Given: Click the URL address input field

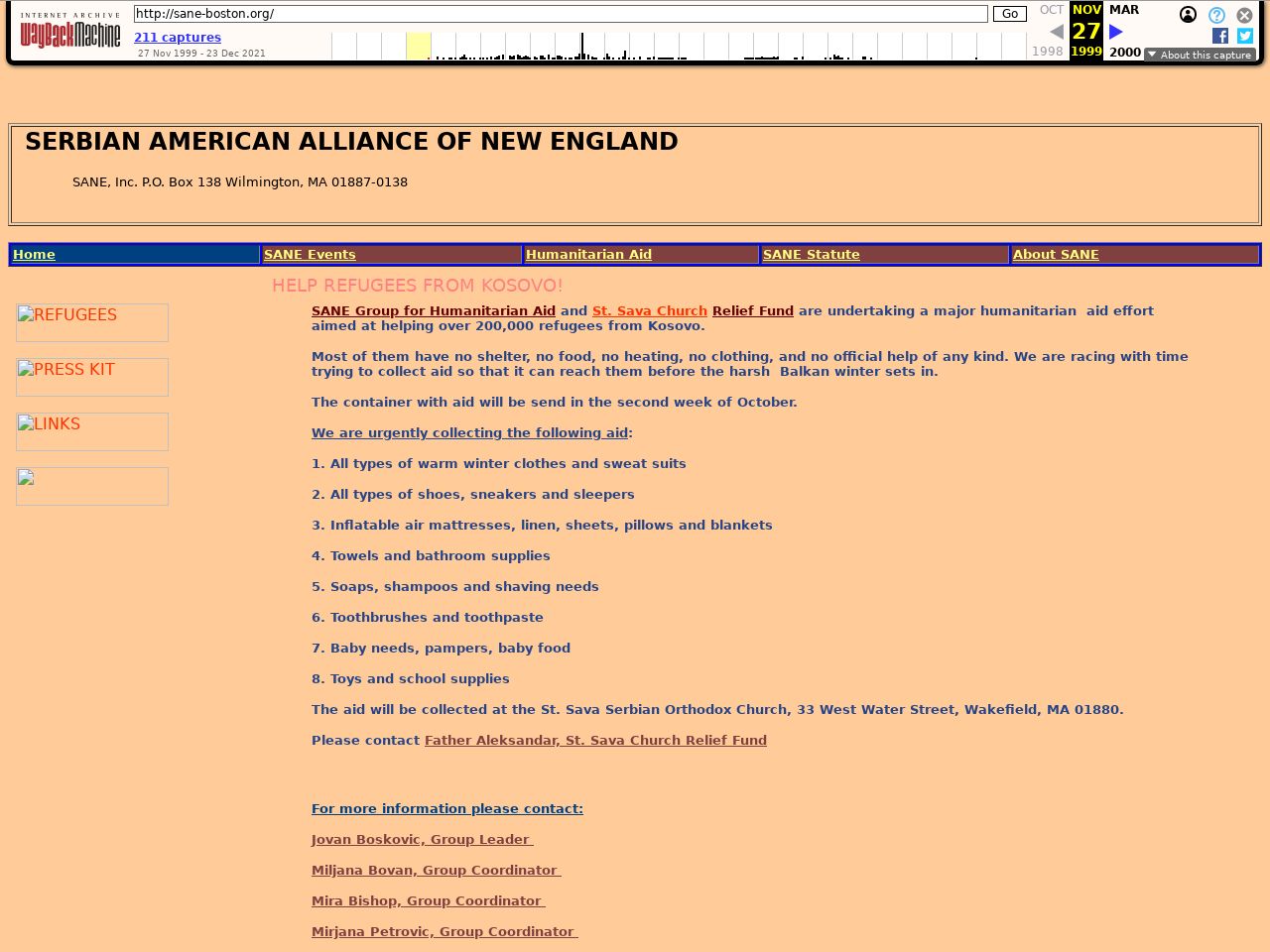Looking at the screenshot, I should [x=561, y=14].
